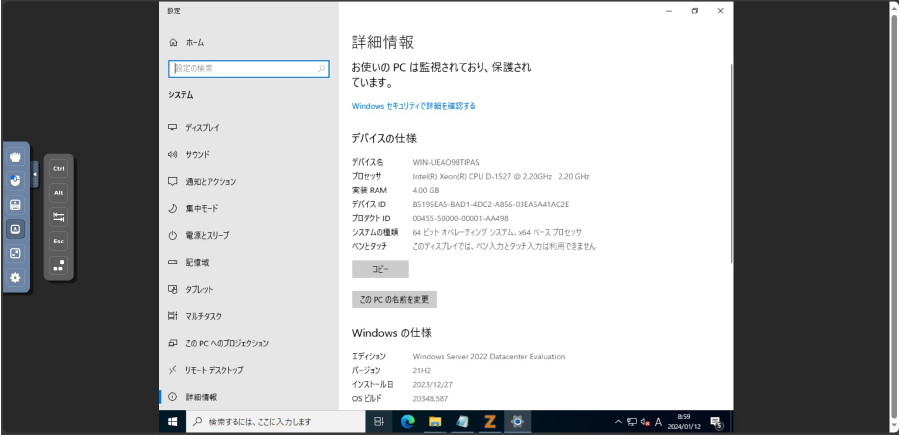
Task: Click the device ID B5195EA5 value
Action: (491, 204)
